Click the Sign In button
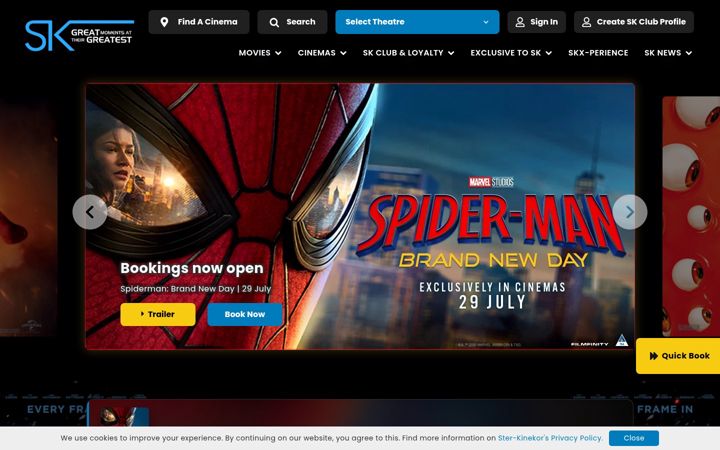The image size is (720, 450). tap(536, 22)
